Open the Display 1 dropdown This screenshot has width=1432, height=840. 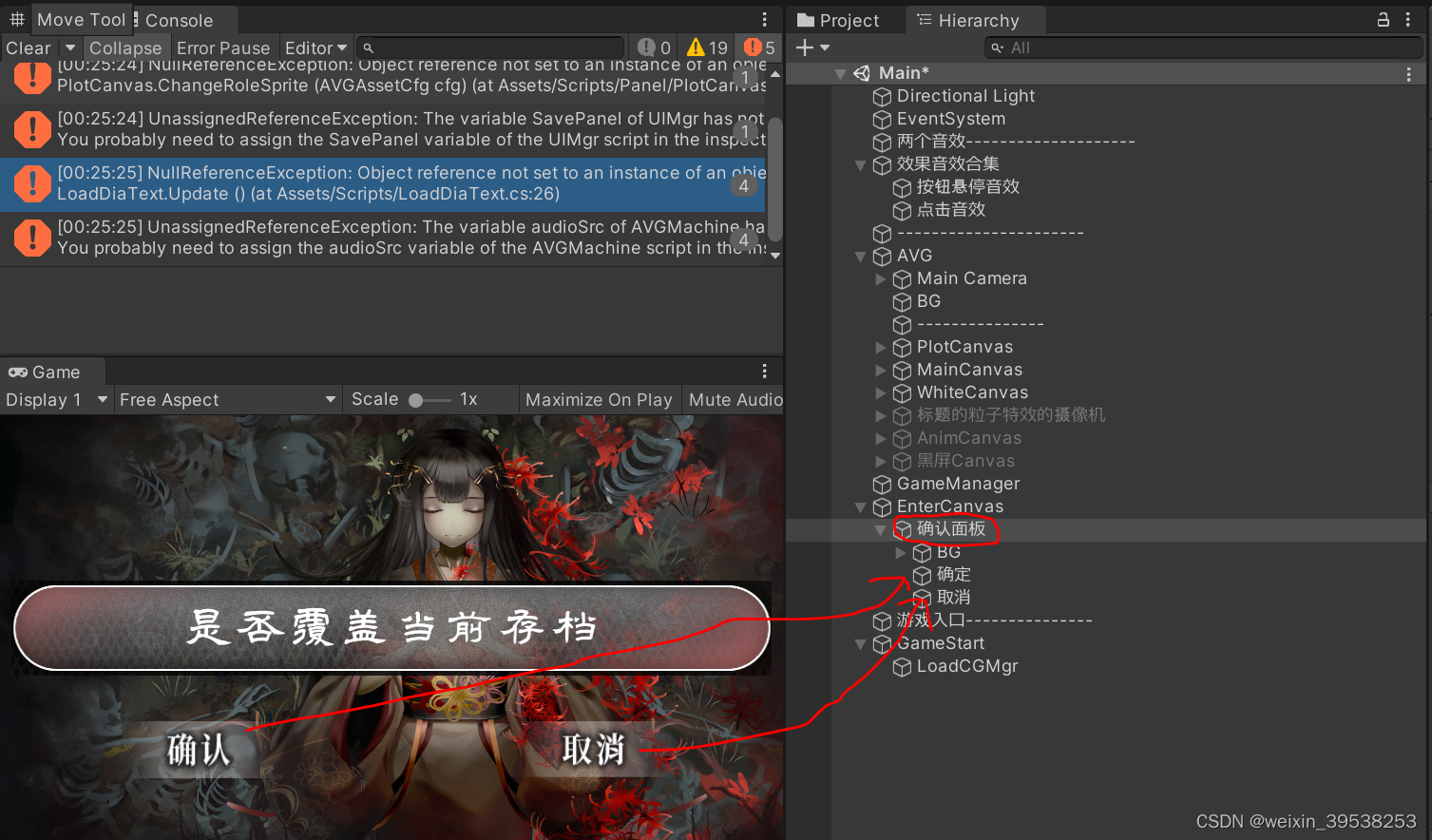pos(57,400)
